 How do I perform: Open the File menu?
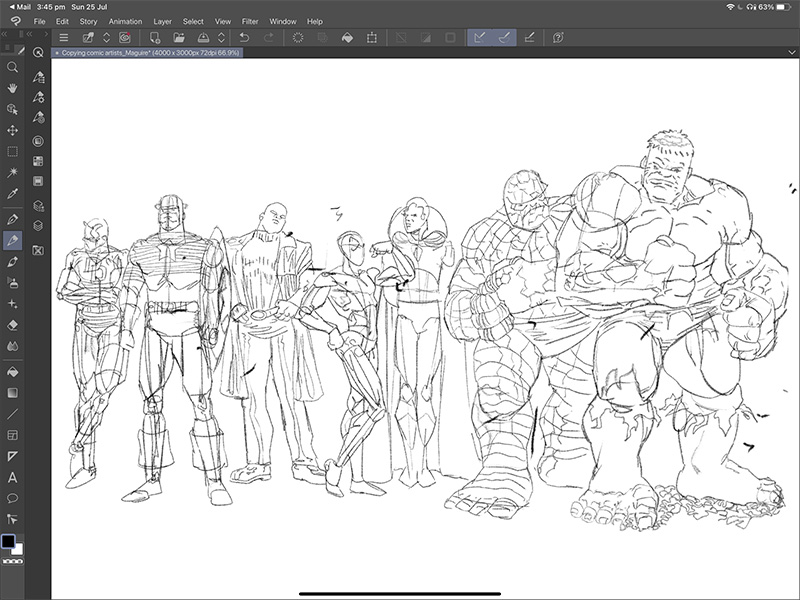(39, 21)
